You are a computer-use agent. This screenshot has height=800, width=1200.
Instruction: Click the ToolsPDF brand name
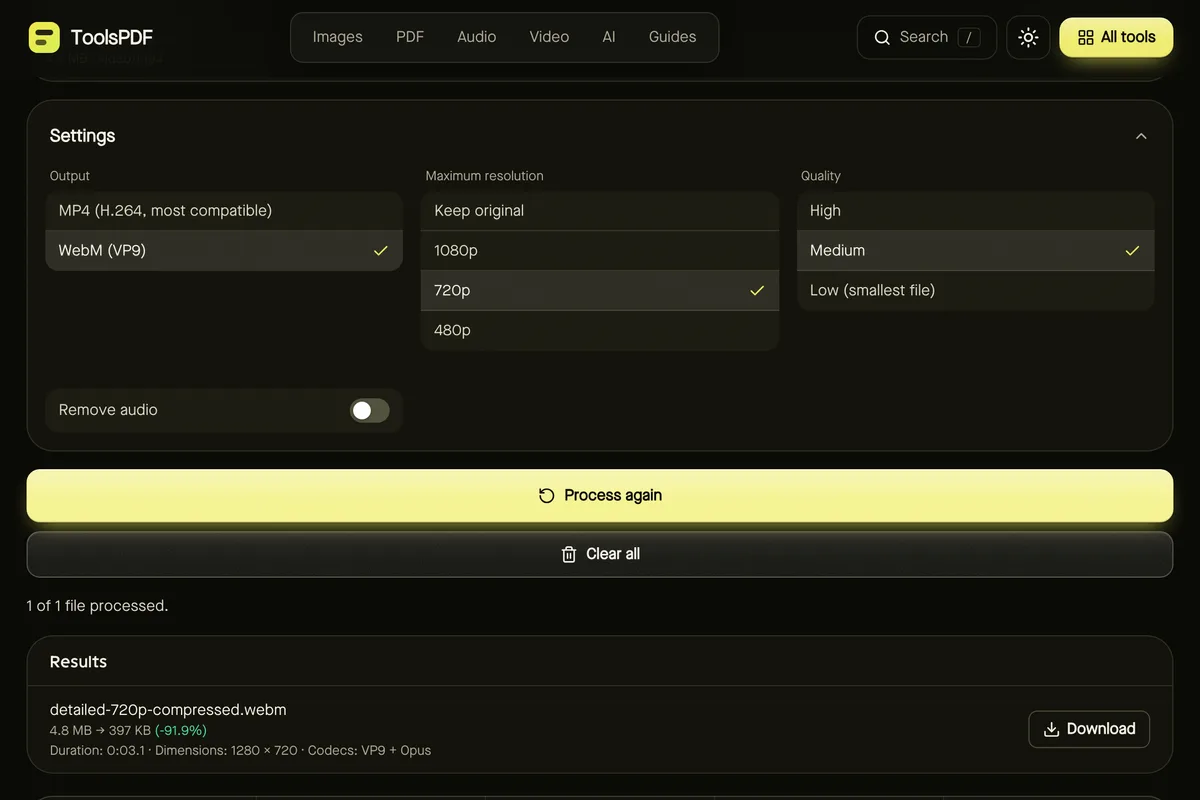tap(112, 38)
